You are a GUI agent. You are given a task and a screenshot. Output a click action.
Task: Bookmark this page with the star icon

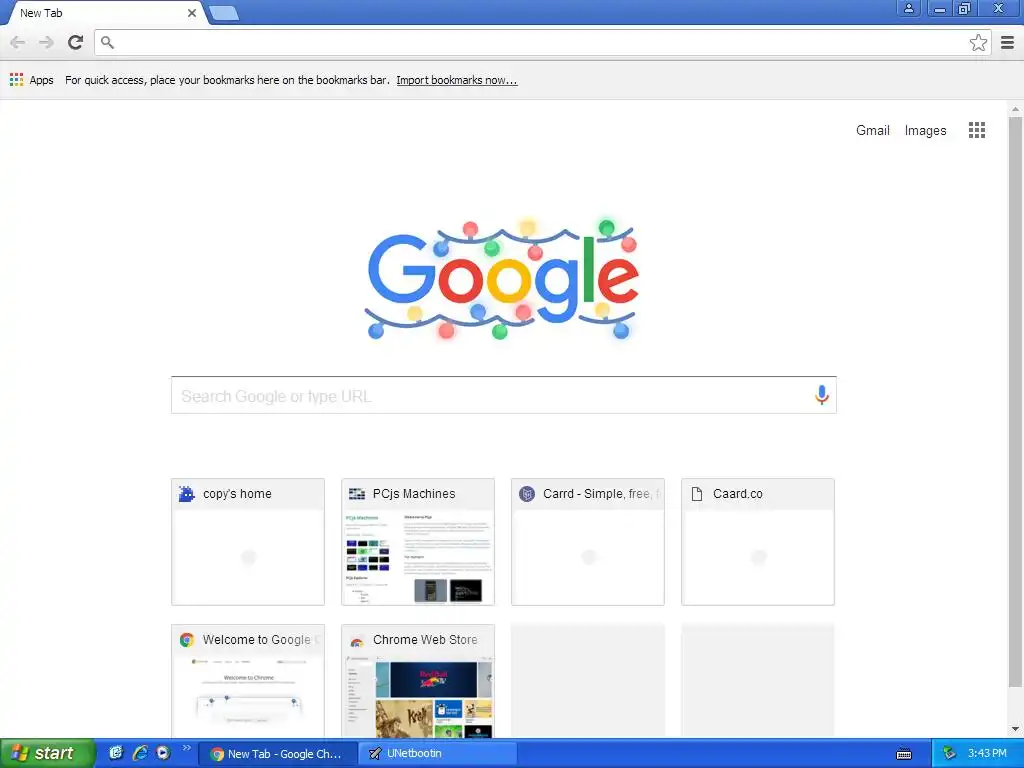[978, 42]
